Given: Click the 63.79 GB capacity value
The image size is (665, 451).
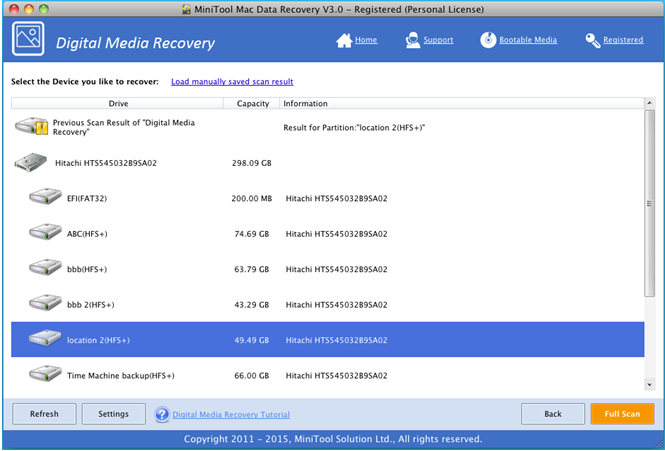Looking at the screenshot, I should (x=251, y=269).
